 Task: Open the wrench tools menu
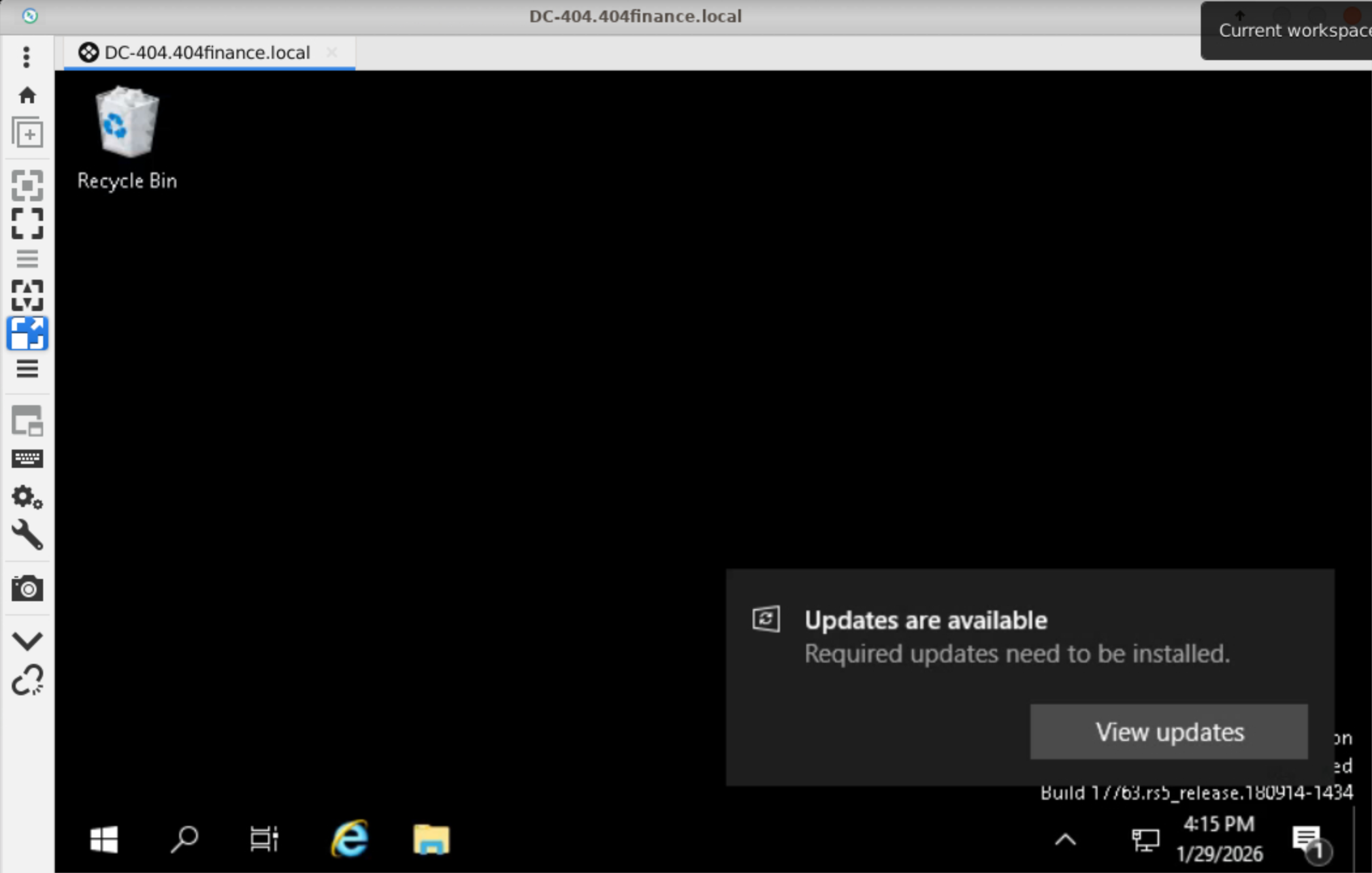pyautogui.click(x=27, y=536)
